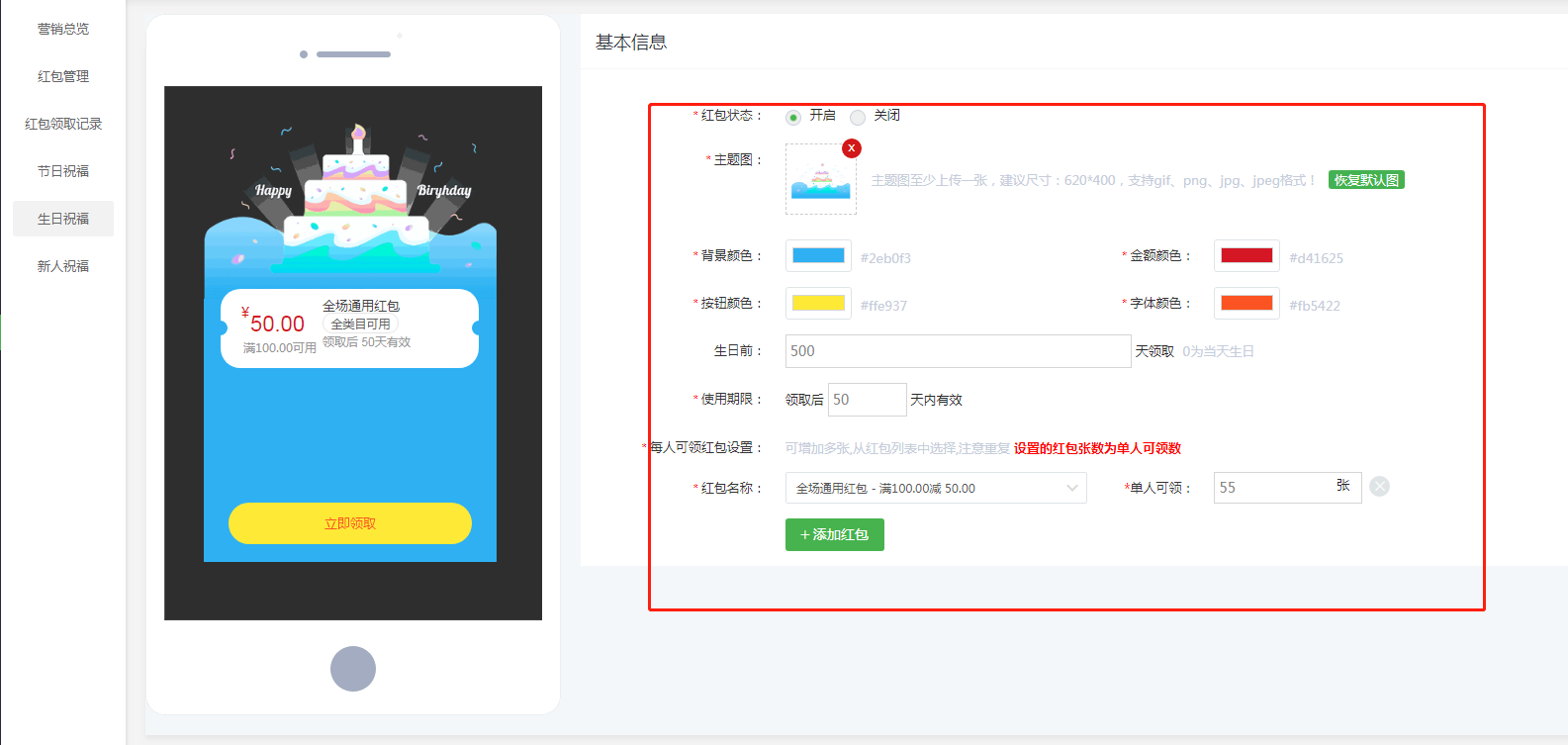The height and width of the screenshot is (745, 1568).
Task: Pick the 金额颜色 red swatch
Action: coord(1246,255)
